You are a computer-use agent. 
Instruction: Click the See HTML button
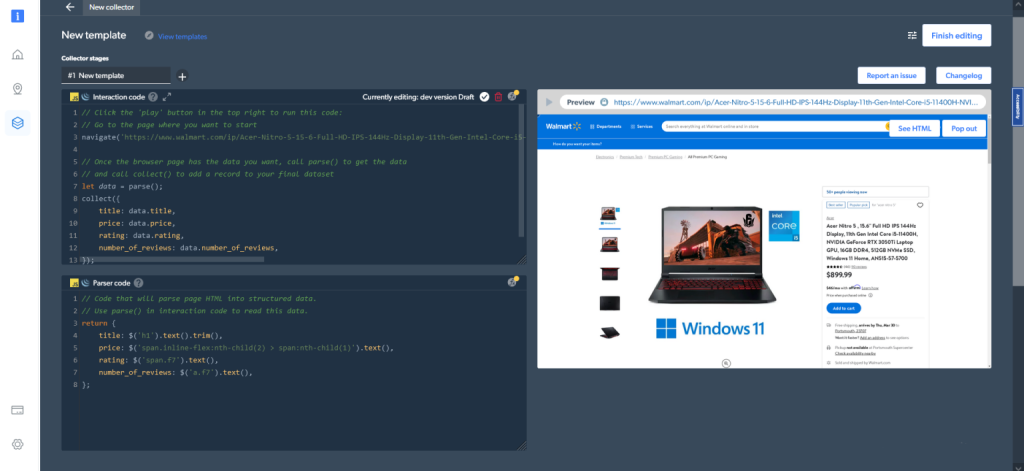pos(914,128)
